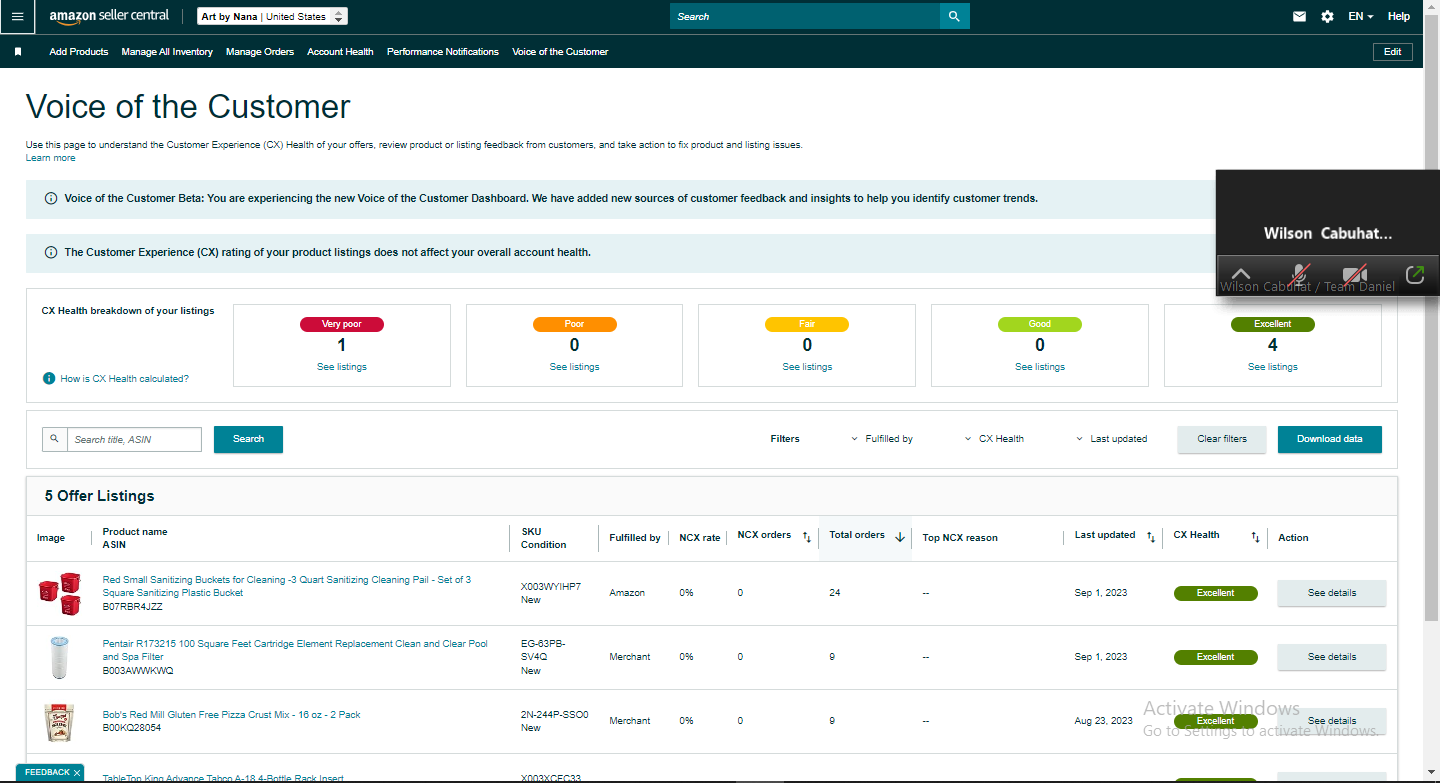Click the Pentair filter product thumbnail
Viewport: 1440px width, 783px height.
(x=59, y=657)
